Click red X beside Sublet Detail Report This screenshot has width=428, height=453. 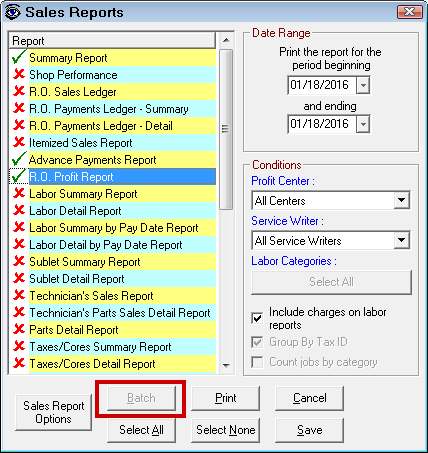[x=19, y=278]
